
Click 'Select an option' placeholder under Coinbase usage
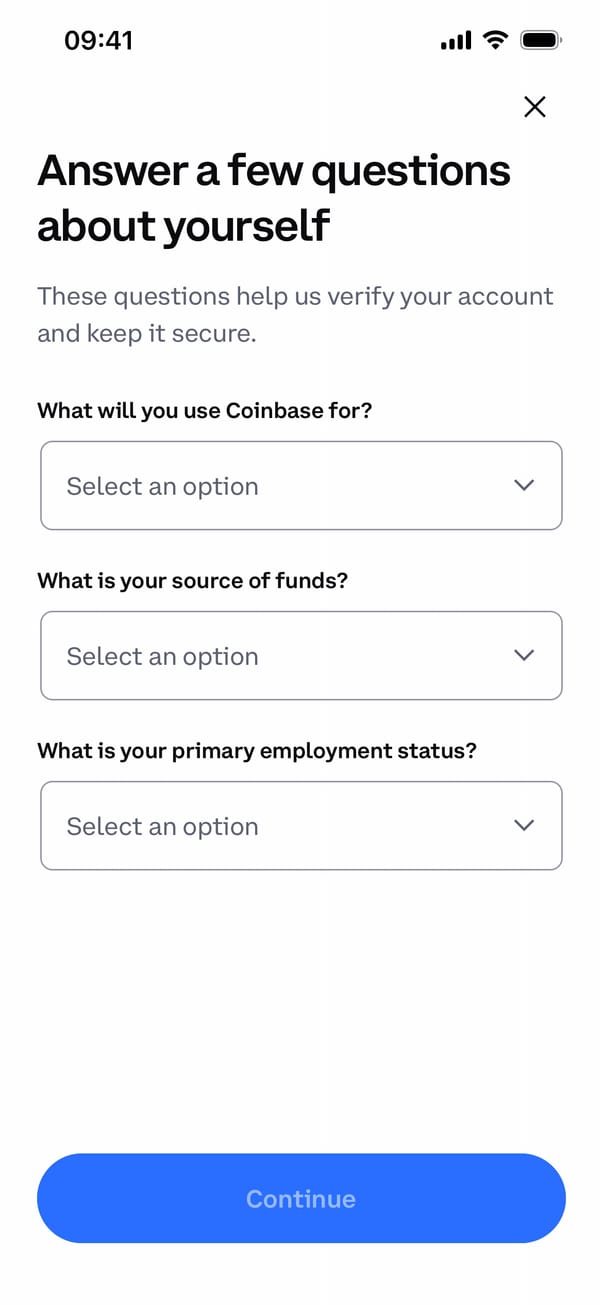point(162,486)
